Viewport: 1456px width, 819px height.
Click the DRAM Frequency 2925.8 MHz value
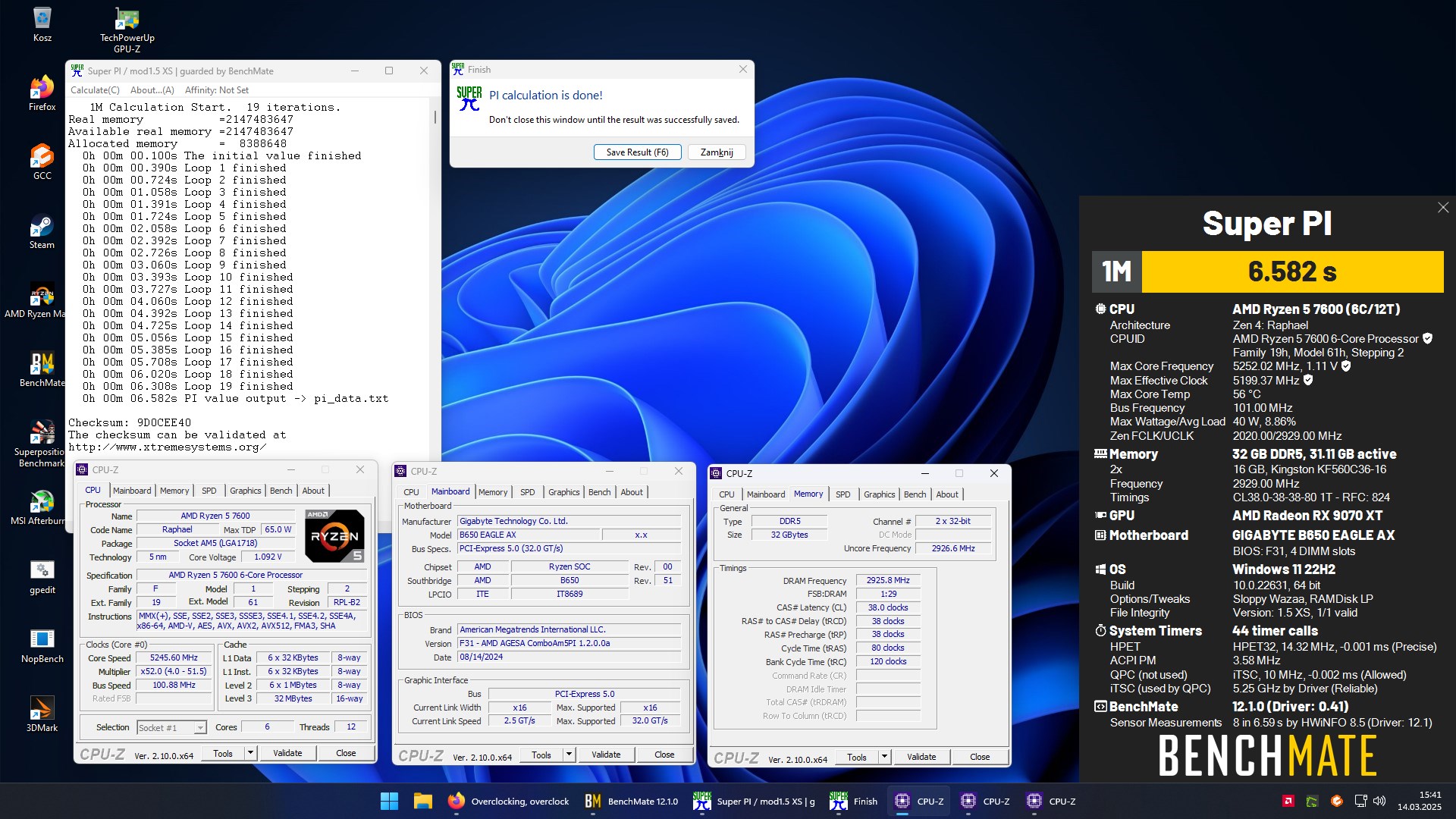pyautogui.click(x=888, y=580)
